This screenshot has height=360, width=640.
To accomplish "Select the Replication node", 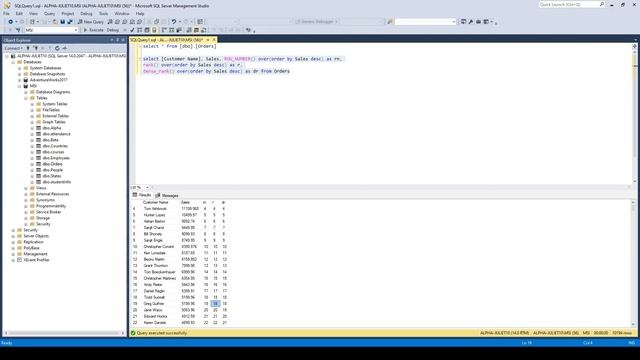I will pyautogui.click(x=33, y=242).
